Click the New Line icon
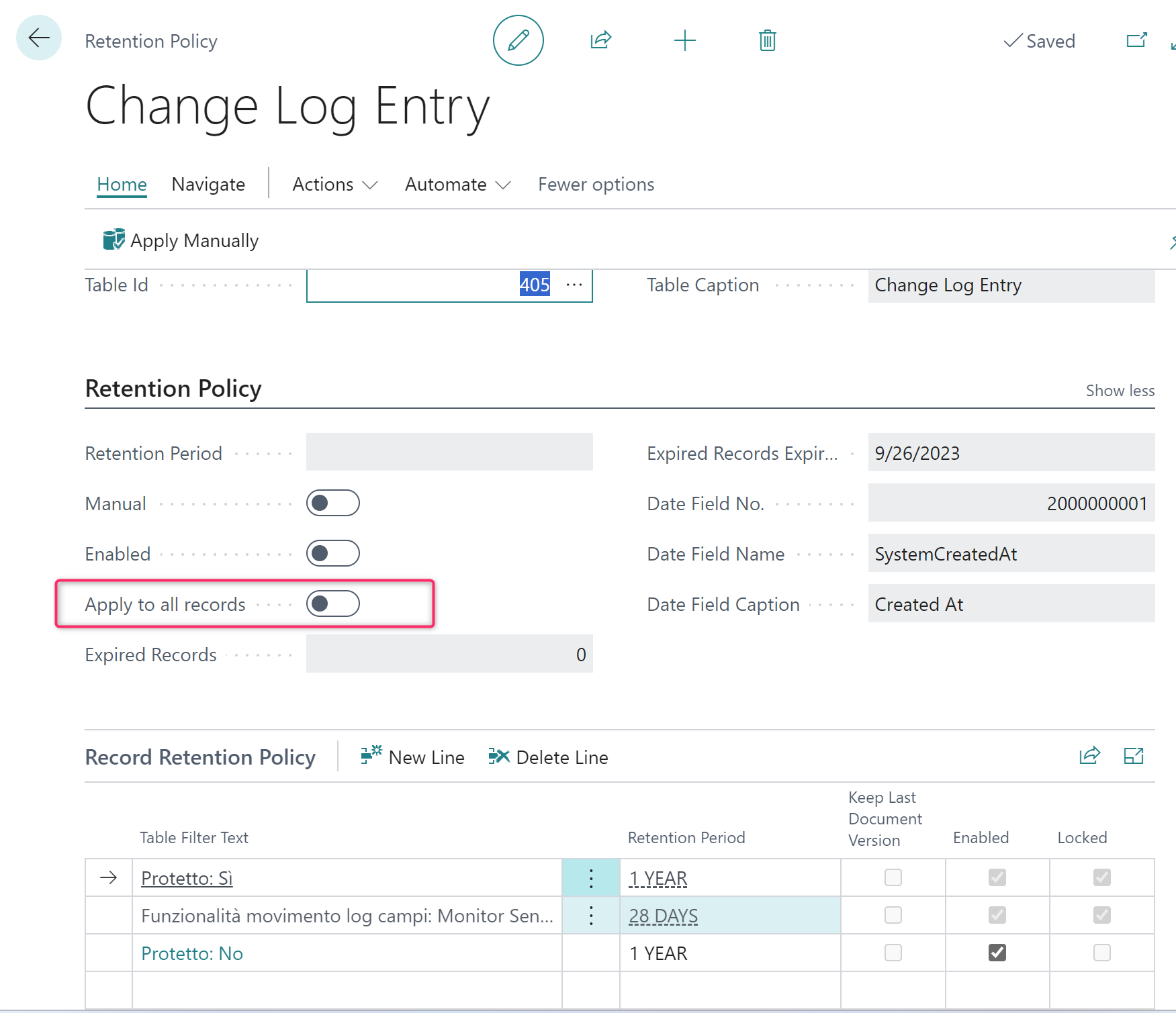Image resolution: width=1176 pixels, height=1013 pixels. [x=371, y=756]
